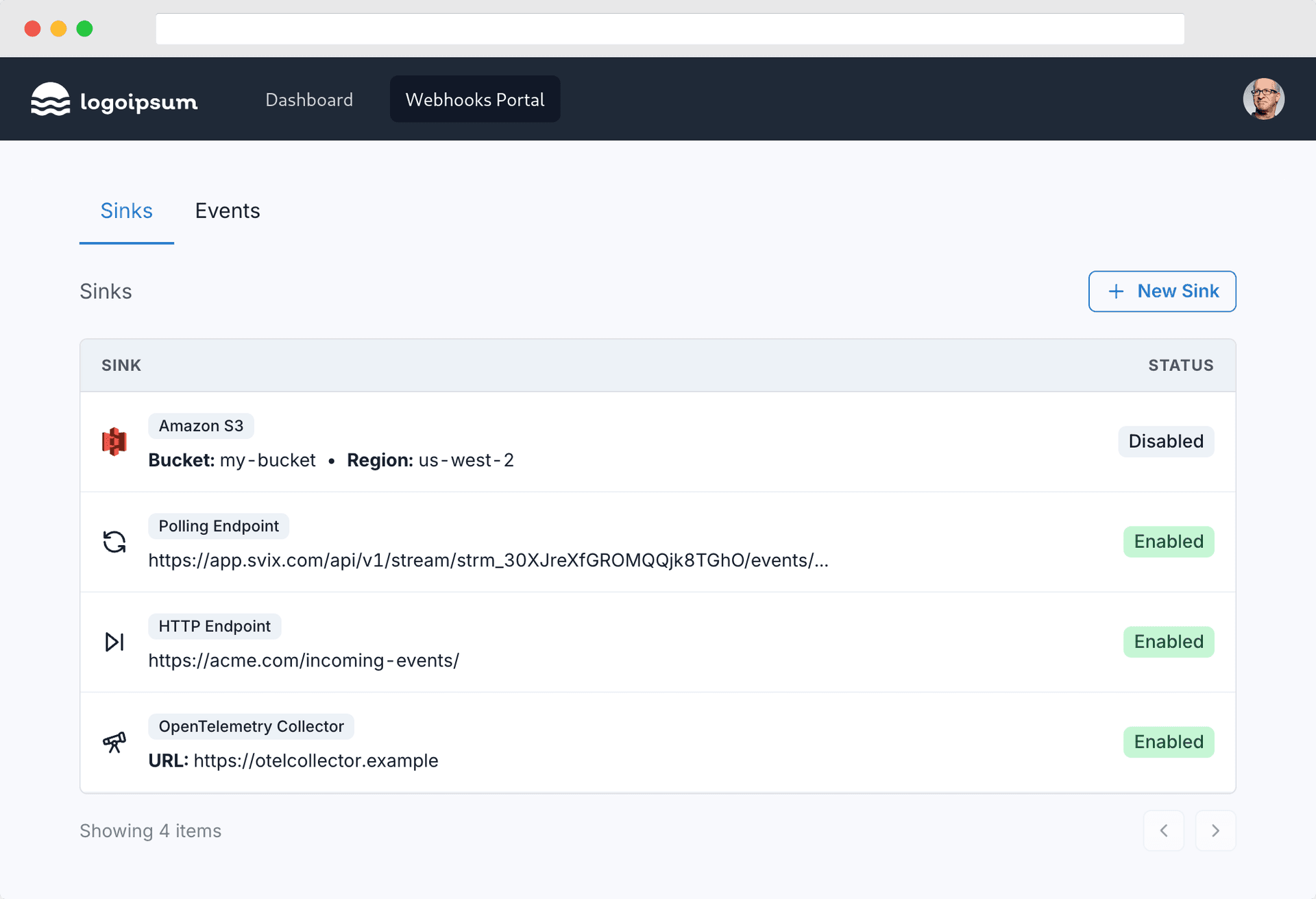Switch to the Events tab
The width and height of the screenshot is (1316, 899).
228,211
